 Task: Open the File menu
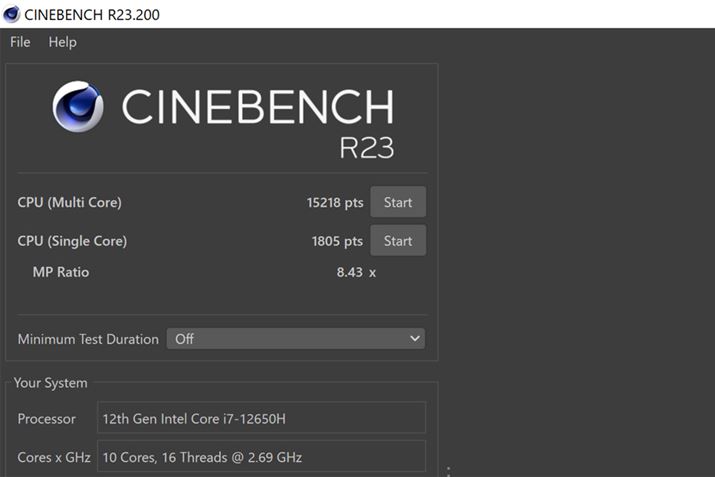coord(20,42)
